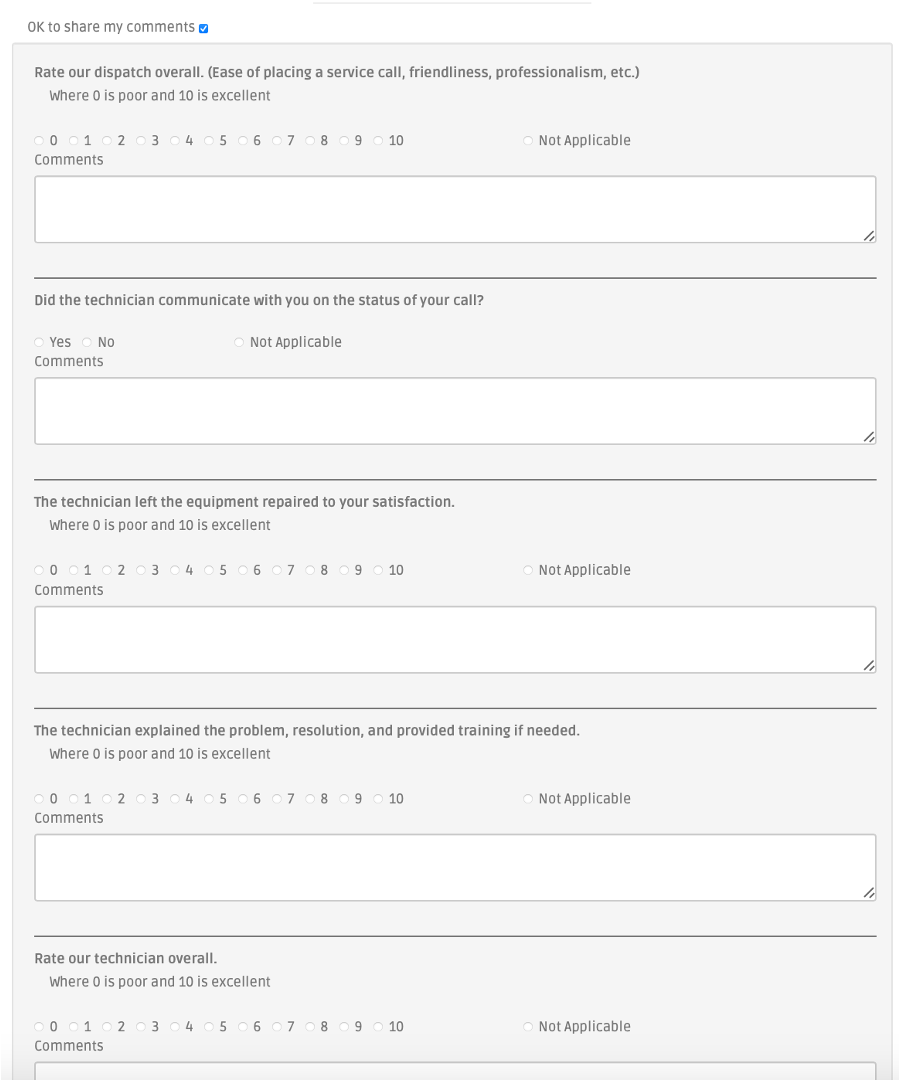Select rating 8 for equipment repaired satisfaction
This screenshot has width=900, height=1080.
[x=311, y=570]
